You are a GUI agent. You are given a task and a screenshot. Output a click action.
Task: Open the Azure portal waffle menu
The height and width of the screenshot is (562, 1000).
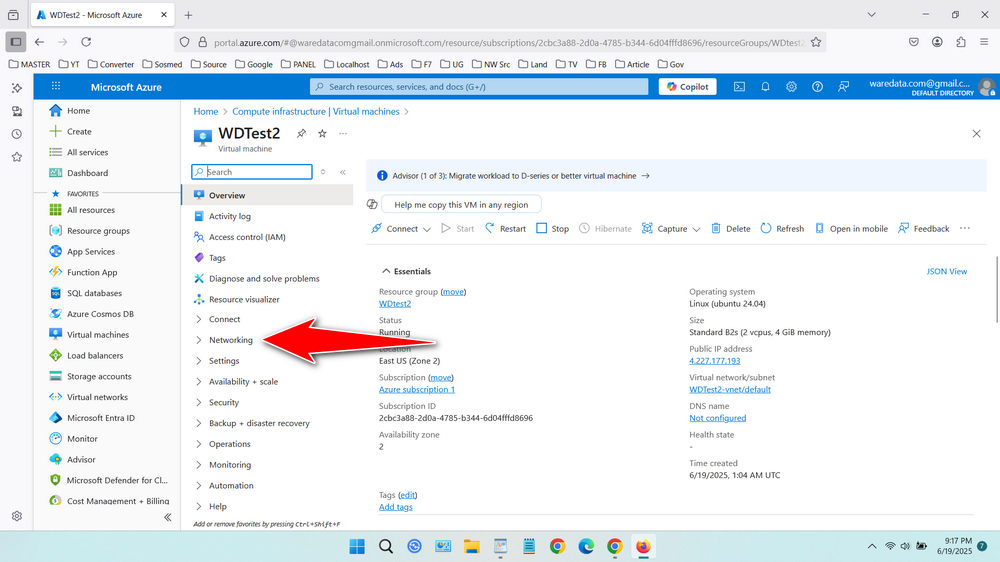tap(56, 86)
